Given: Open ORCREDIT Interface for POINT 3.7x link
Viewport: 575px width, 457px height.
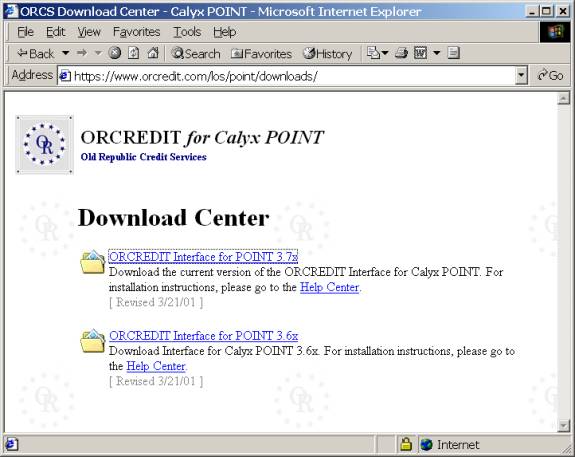Looking at the screenshot, I should pos(203,256).
